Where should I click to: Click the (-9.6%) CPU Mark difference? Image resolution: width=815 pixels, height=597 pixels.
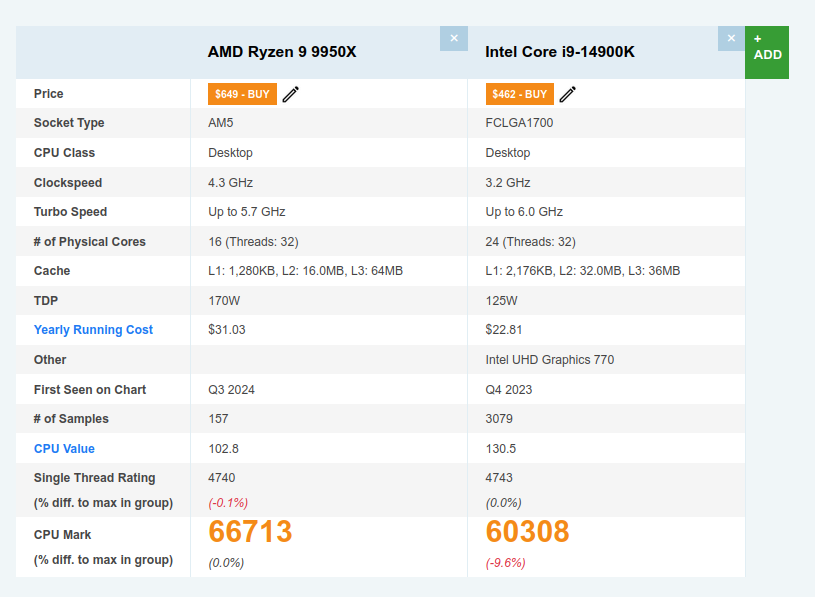(x=505, y=563)
